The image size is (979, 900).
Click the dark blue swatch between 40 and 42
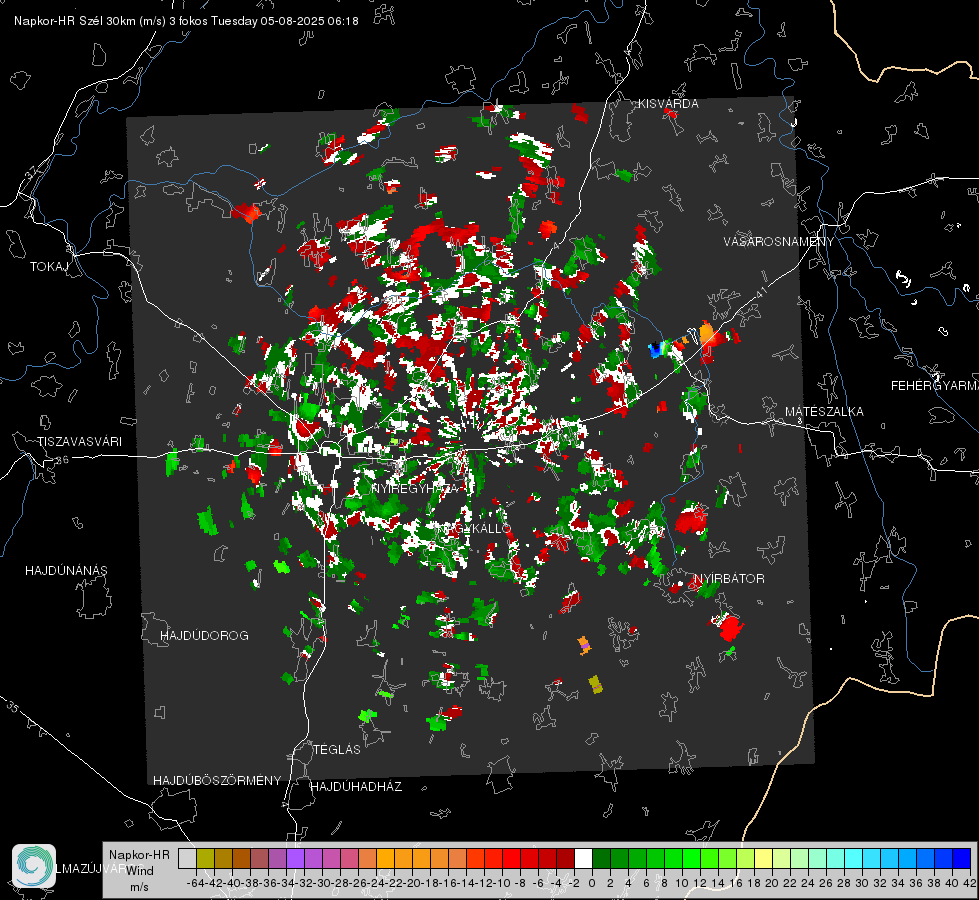click(962, 859)
